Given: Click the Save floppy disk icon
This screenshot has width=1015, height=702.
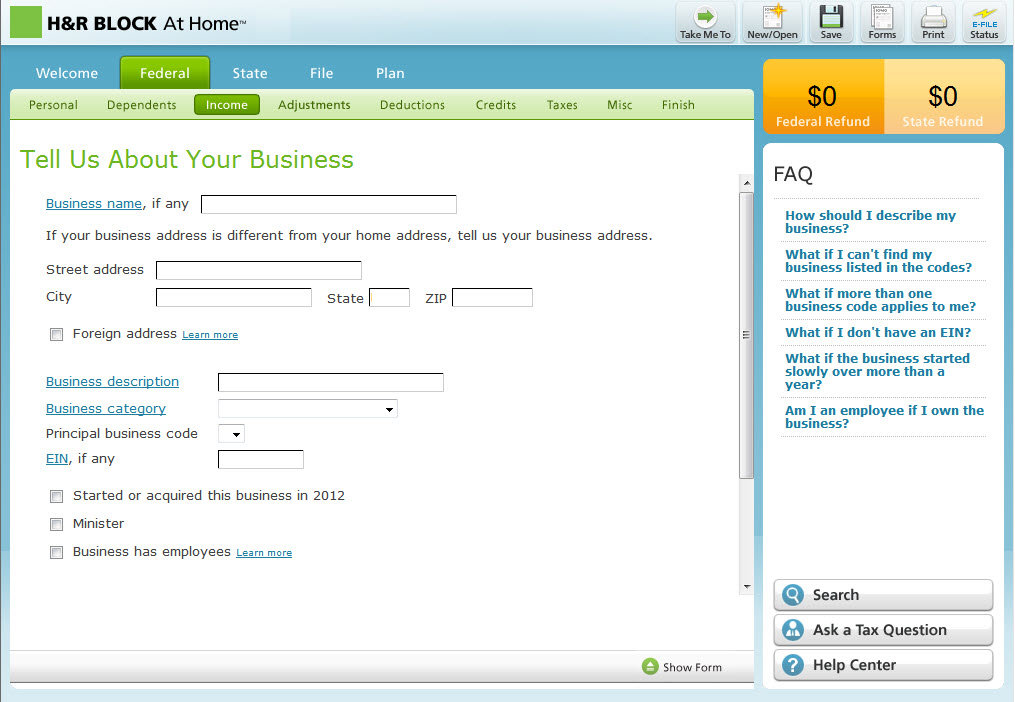Looking at the screenshot, I should coord(830,18).
